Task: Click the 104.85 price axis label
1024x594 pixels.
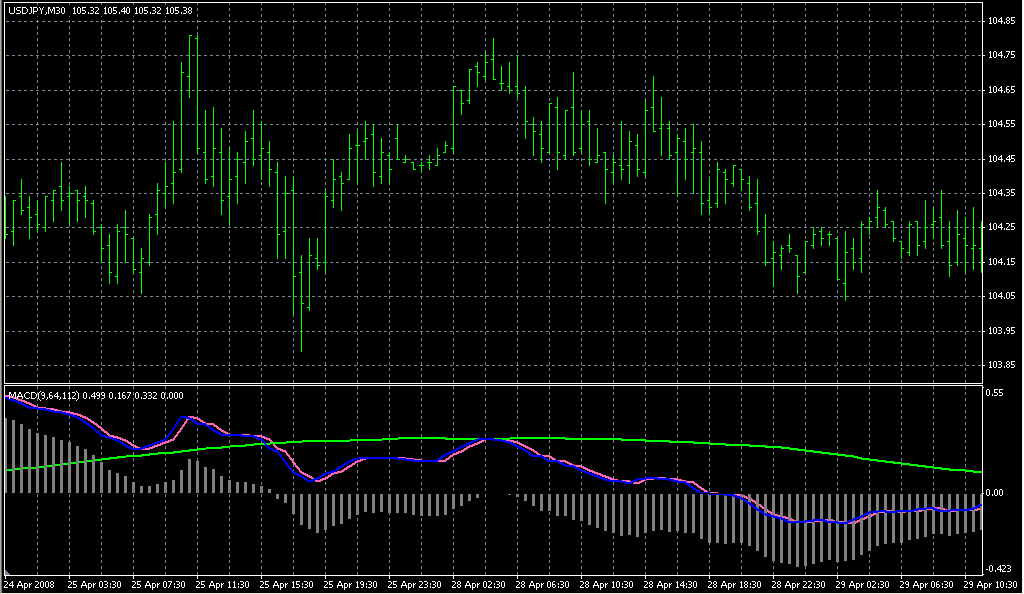Action: click(1002, 21)
